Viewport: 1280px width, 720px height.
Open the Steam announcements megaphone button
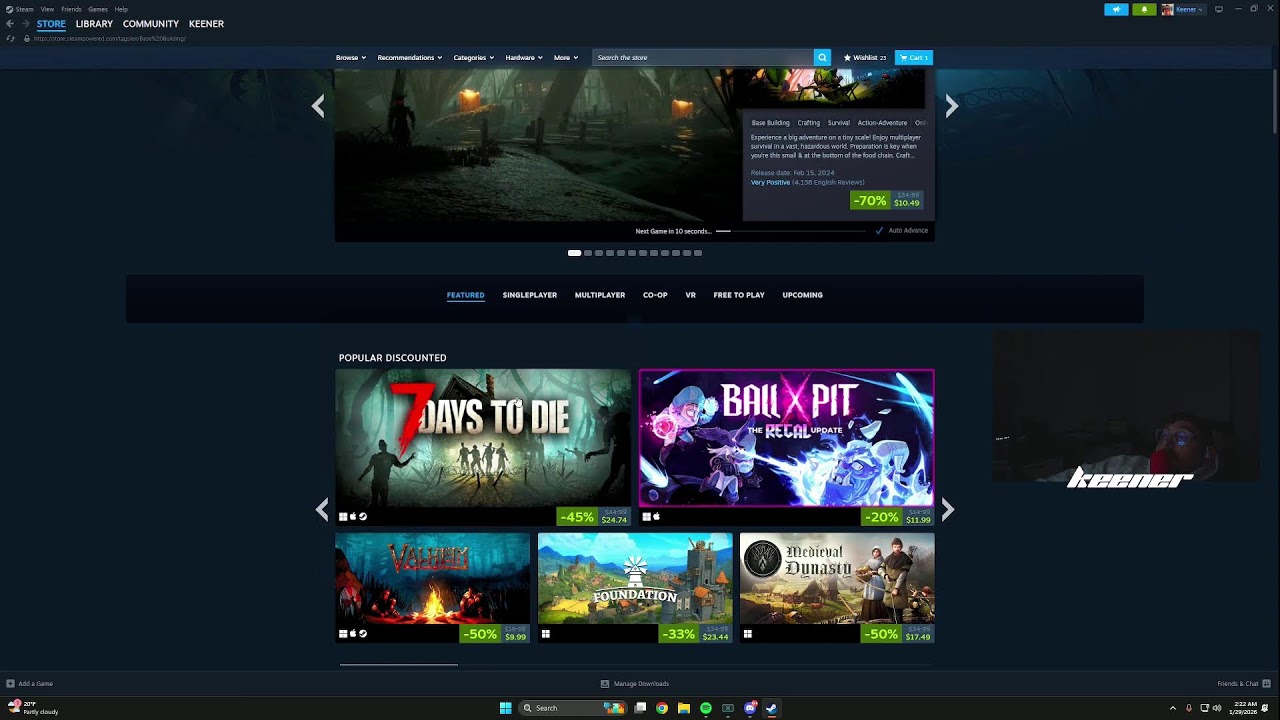coord(1116,9)
